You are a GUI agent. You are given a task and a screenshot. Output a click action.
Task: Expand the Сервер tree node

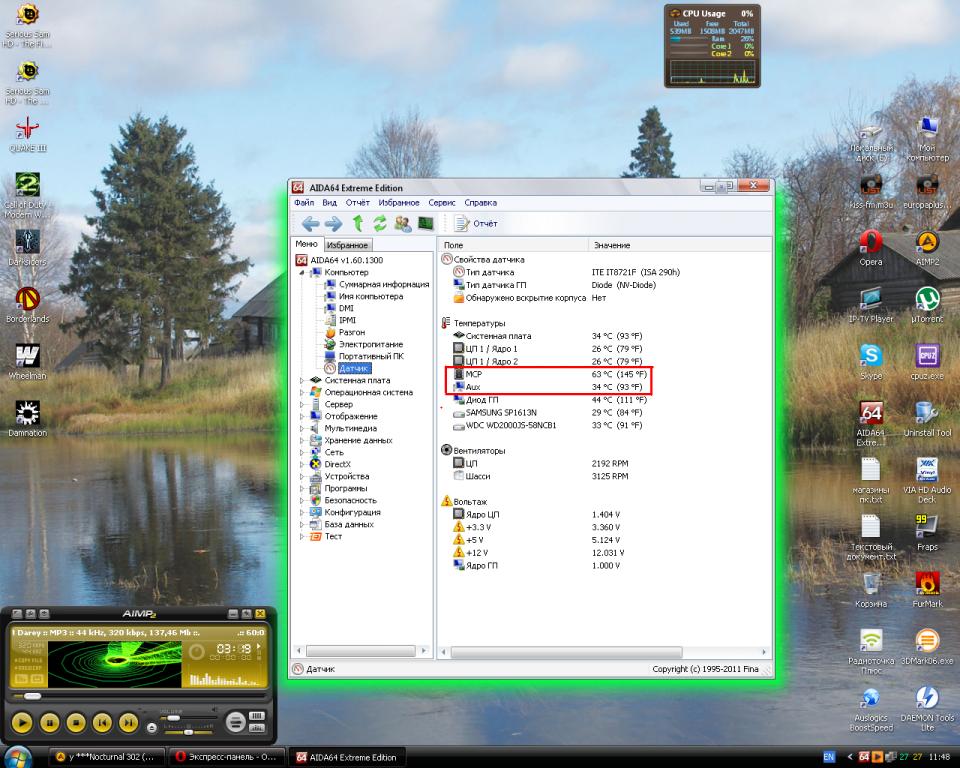(x=302, y=404)
